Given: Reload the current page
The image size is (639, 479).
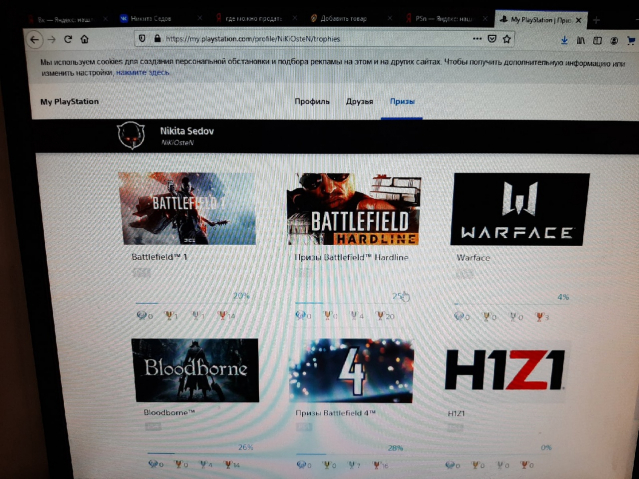Looking at the screenshot, I should pos(68,39).
